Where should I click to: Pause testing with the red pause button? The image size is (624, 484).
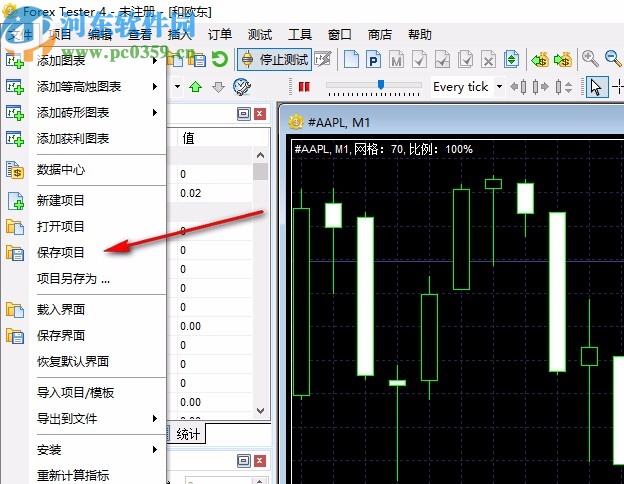coord(304,86)
